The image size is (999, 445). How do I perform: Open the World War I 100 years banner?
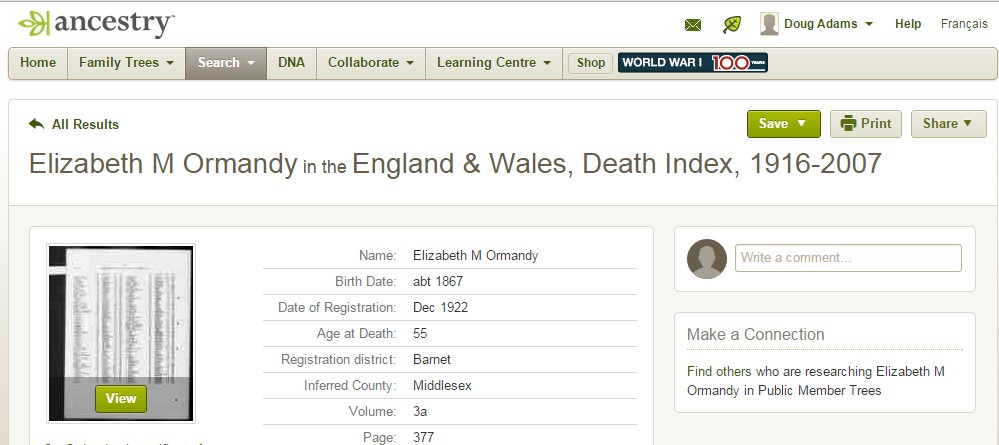[x=693, y=62]
